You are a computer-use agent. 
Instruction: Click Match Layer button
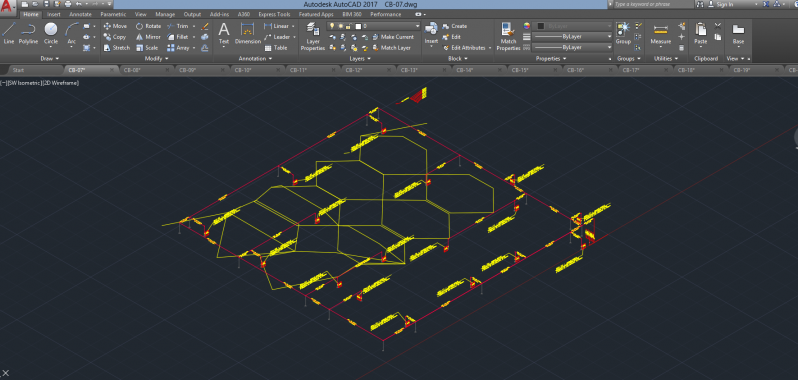(x=391, y=48)
